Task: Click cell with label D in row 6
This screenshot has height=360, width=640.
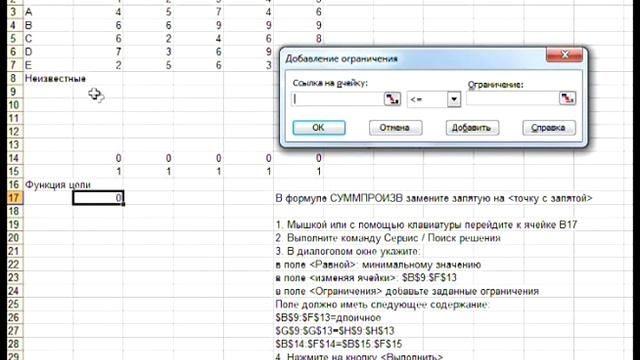Action: tap(29, 52)
